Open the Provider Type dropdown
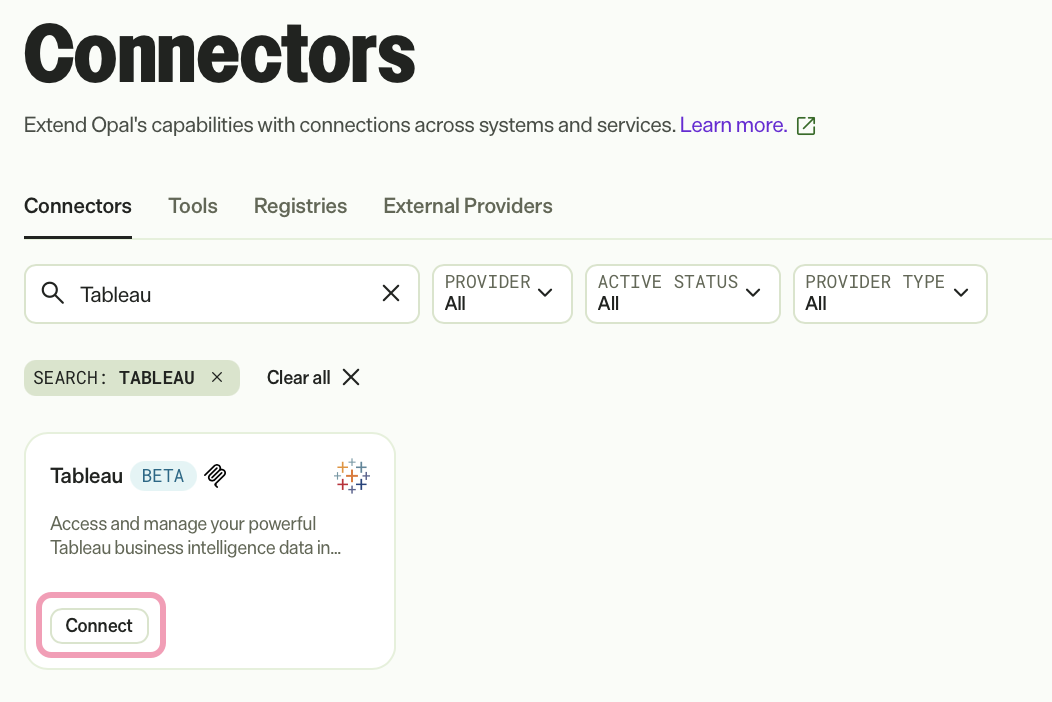The image size is (1052, 702). pyautogui.click(x=890, y=293)
